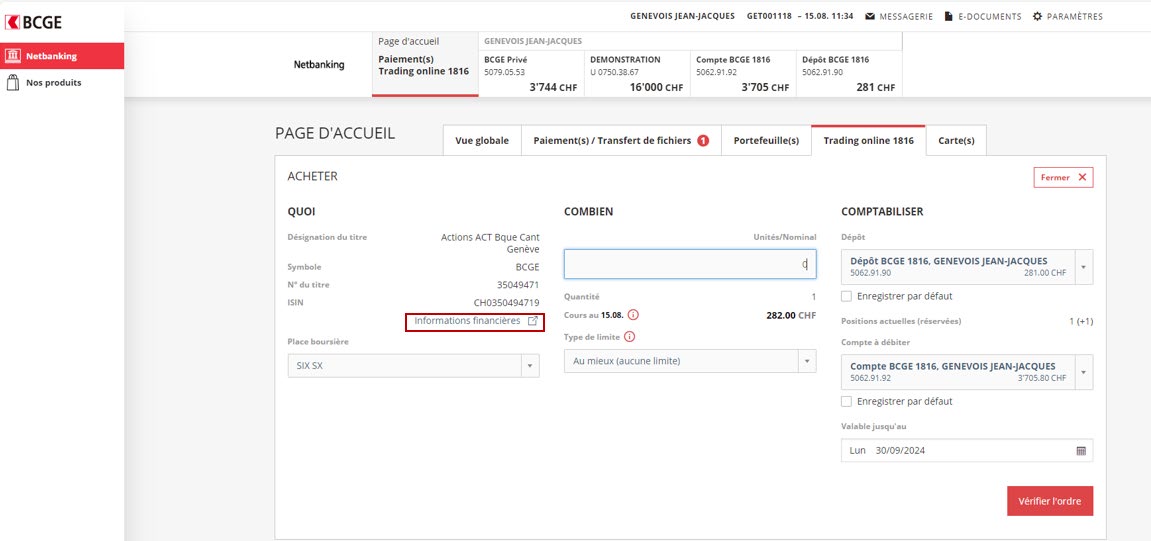Click user name GENEVOIS JEAN-JACQUES in top bar
Viewport: 1151px width, 541px height.
(682, 16)
